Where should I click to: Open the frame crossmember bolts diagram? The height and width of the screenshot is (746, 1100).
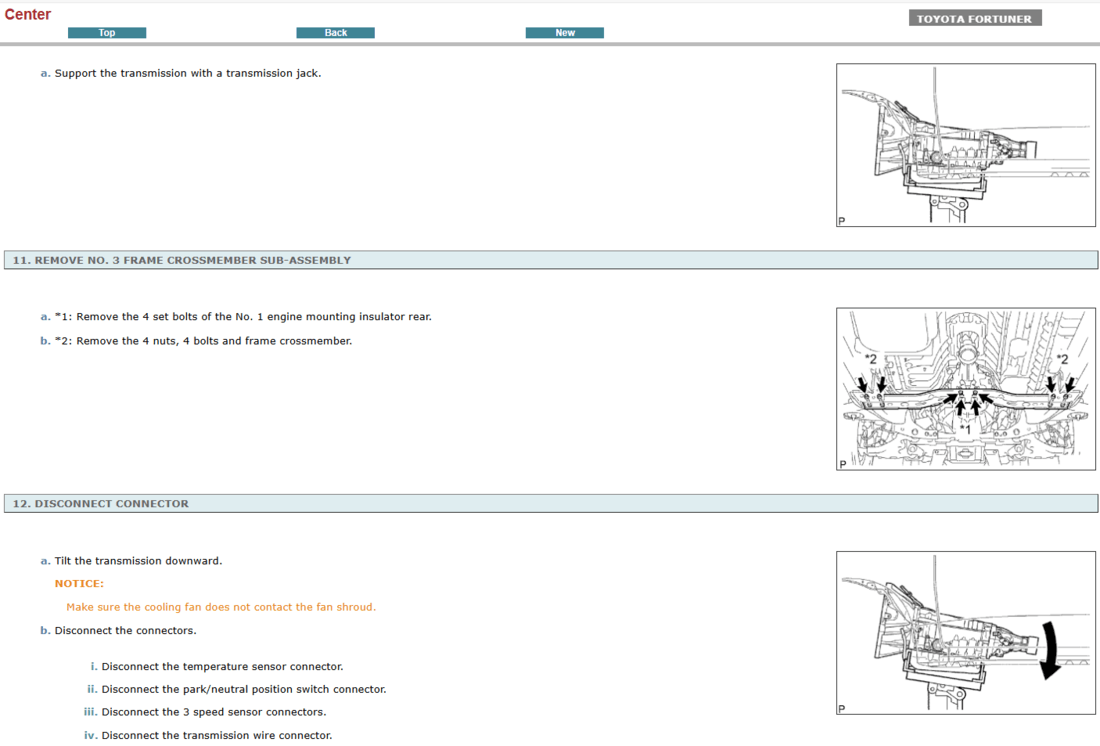[x=965, y=389]
